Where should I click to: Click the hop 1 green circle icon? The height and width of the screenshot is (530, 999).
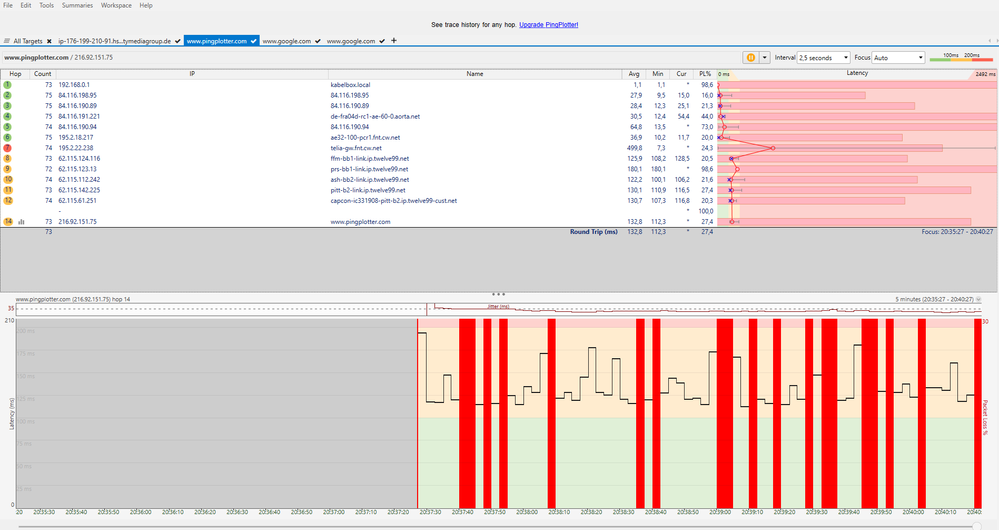(8, 85)
